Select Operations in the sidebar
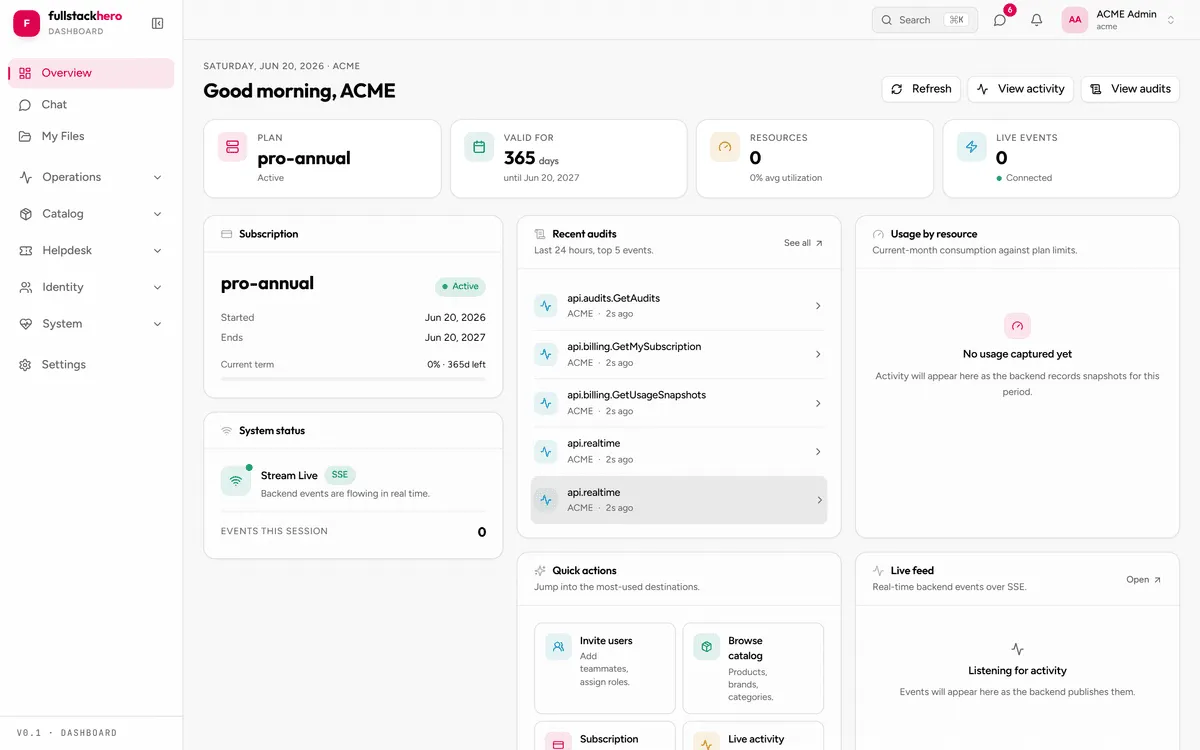Viewport: 1200px width, 750px height. [91, 177]
